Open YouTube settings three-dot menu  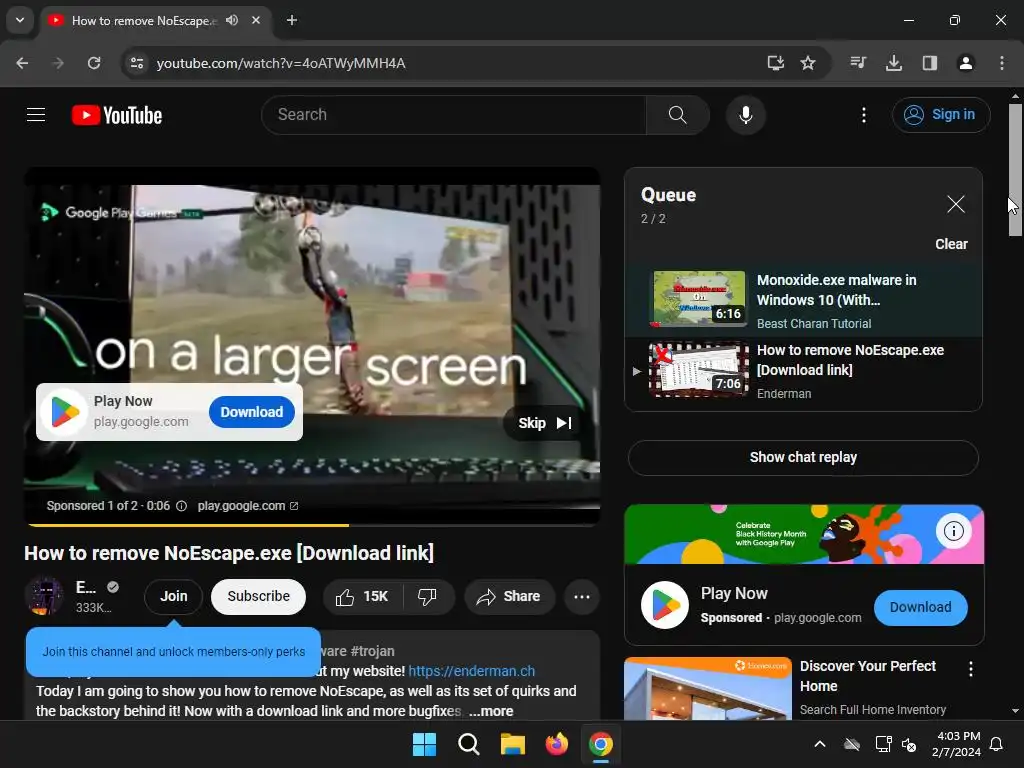pyautogui.click(x=863, y=115)
